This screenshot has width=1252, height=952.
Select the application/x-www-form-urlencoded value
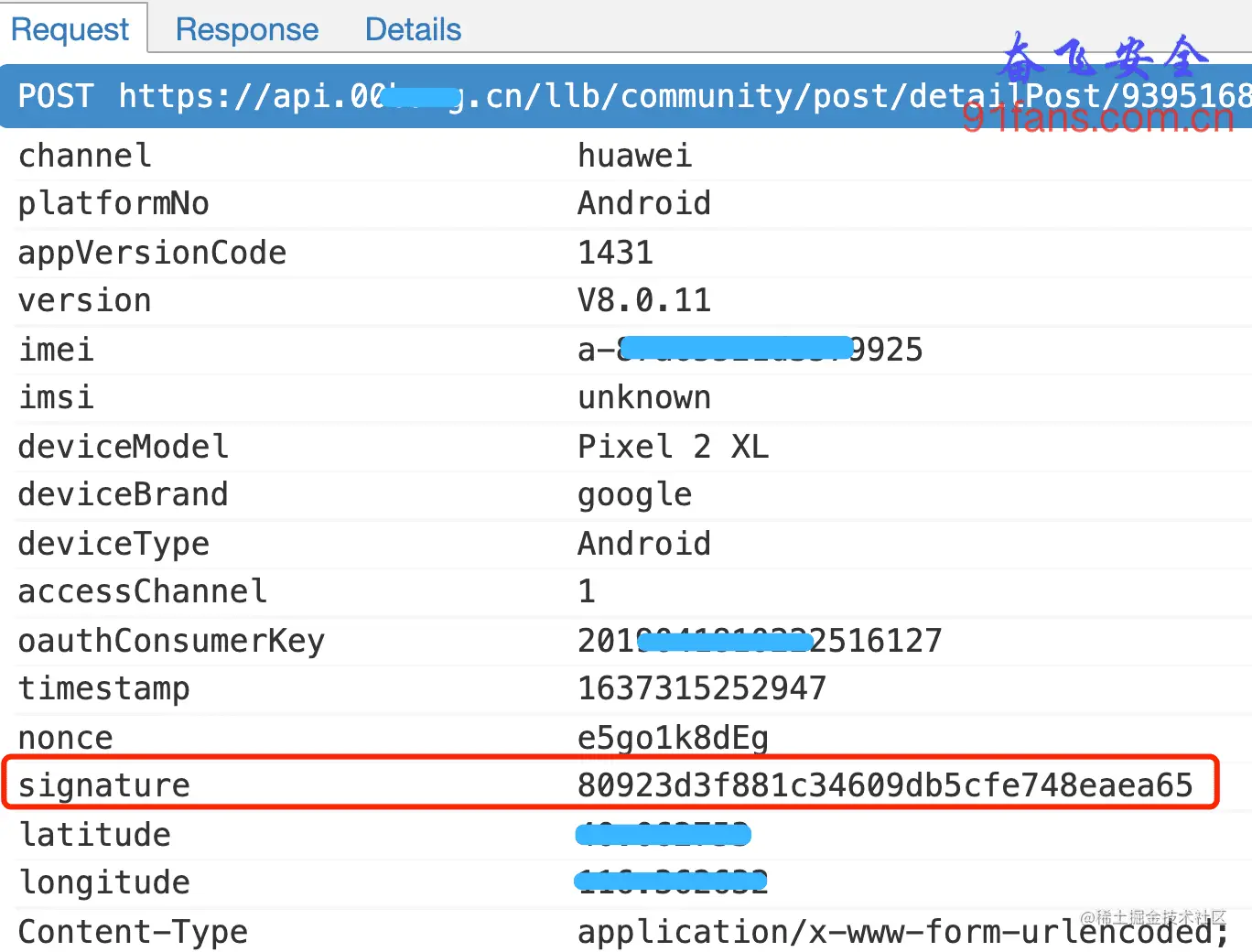pyautogui.click(x=903, y=932)
